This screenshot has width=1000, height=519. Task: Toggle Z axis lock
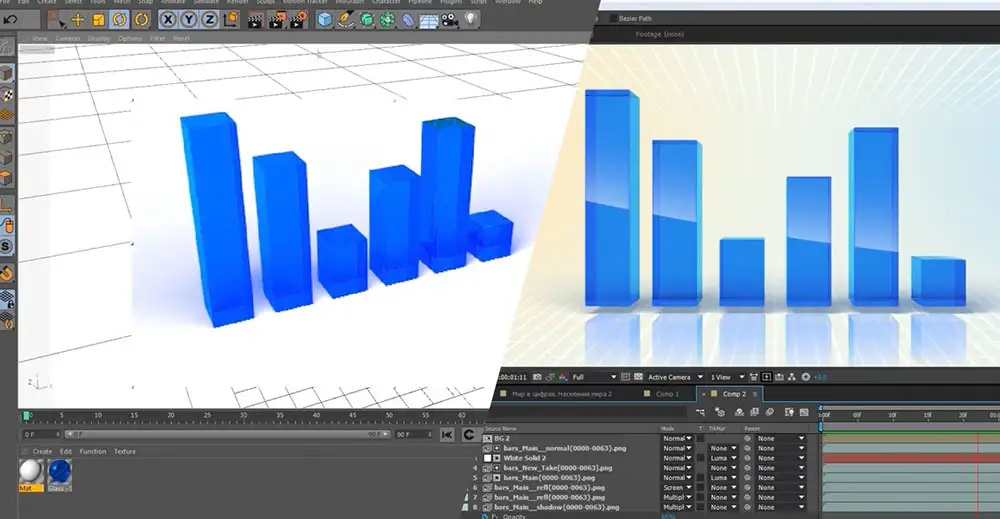click(210, 20)
